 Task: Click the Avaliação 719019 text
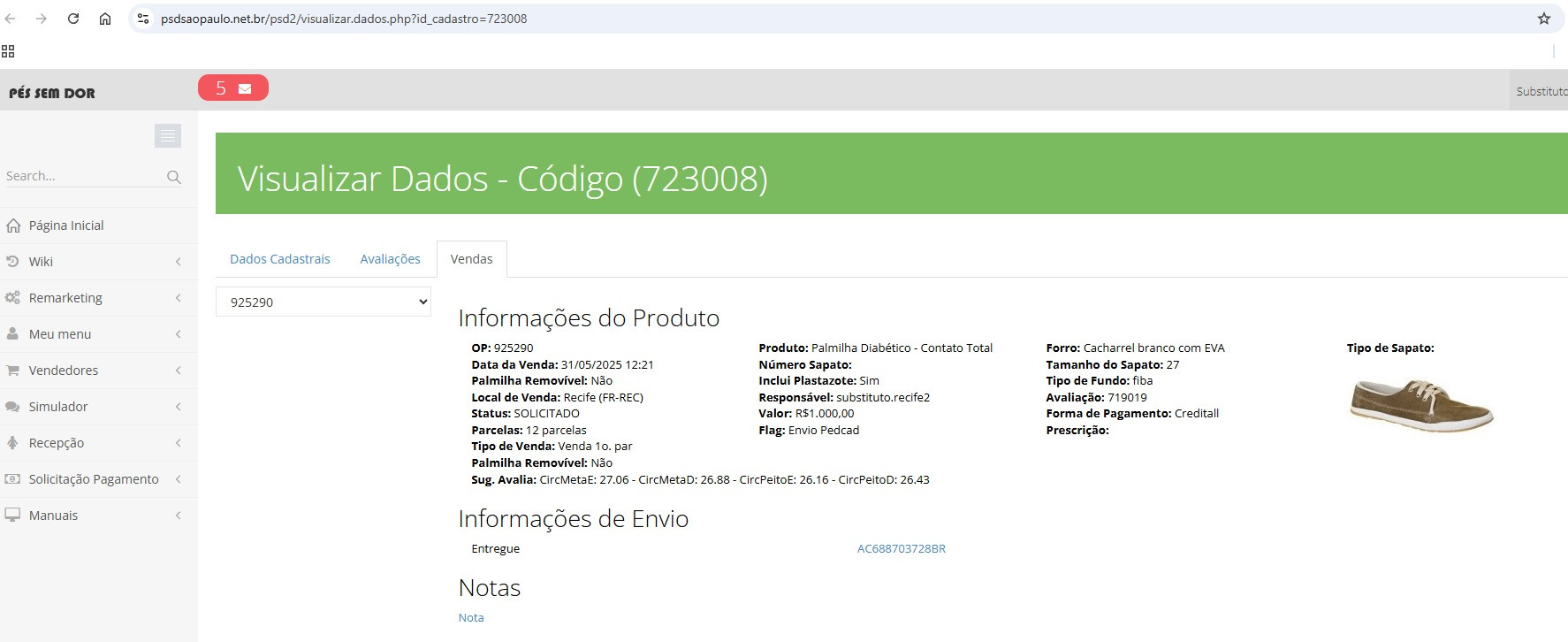pos(1096,398)
